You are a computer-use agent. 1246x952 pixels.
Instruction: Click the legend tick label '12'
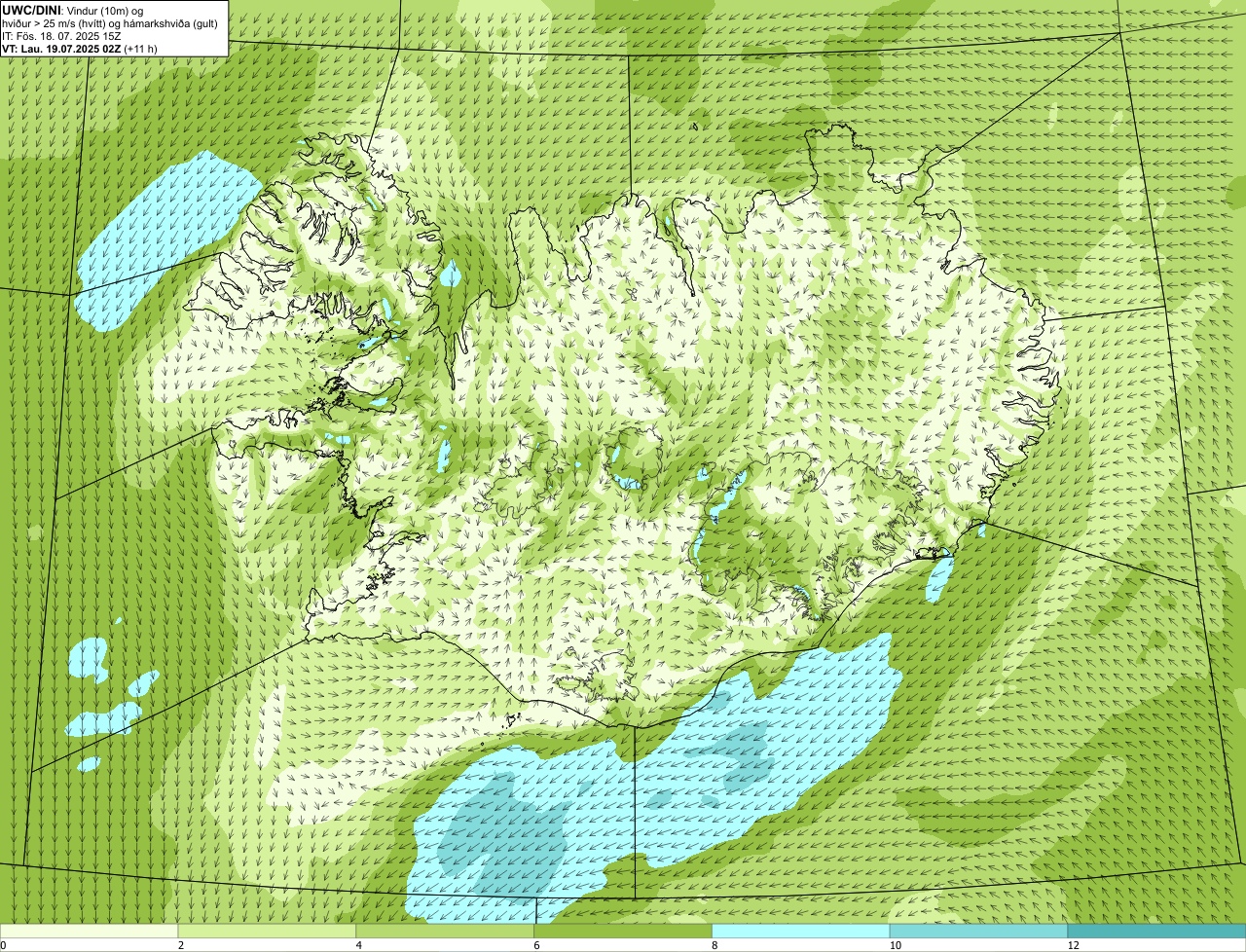pyautogui.click(x=1073, y=945)
